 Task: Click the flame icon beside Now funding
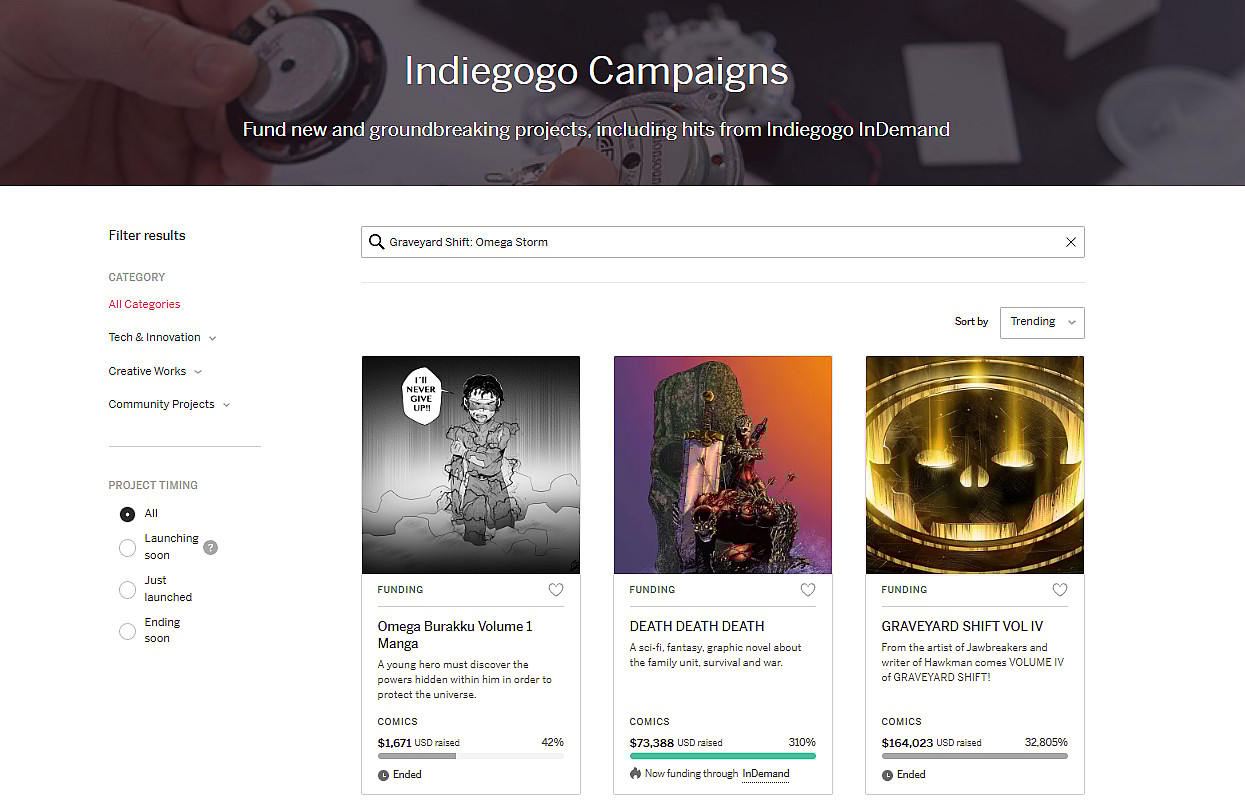[x=635, y=774]
